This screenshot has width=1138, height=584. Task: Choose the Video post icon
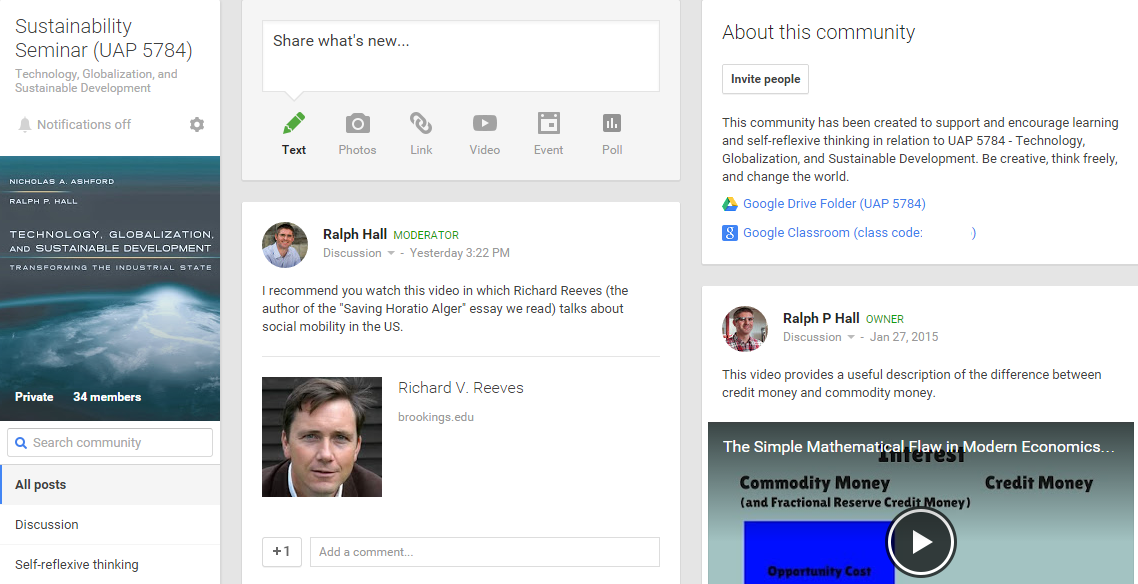pyautogui.click(x=485, y=124)
